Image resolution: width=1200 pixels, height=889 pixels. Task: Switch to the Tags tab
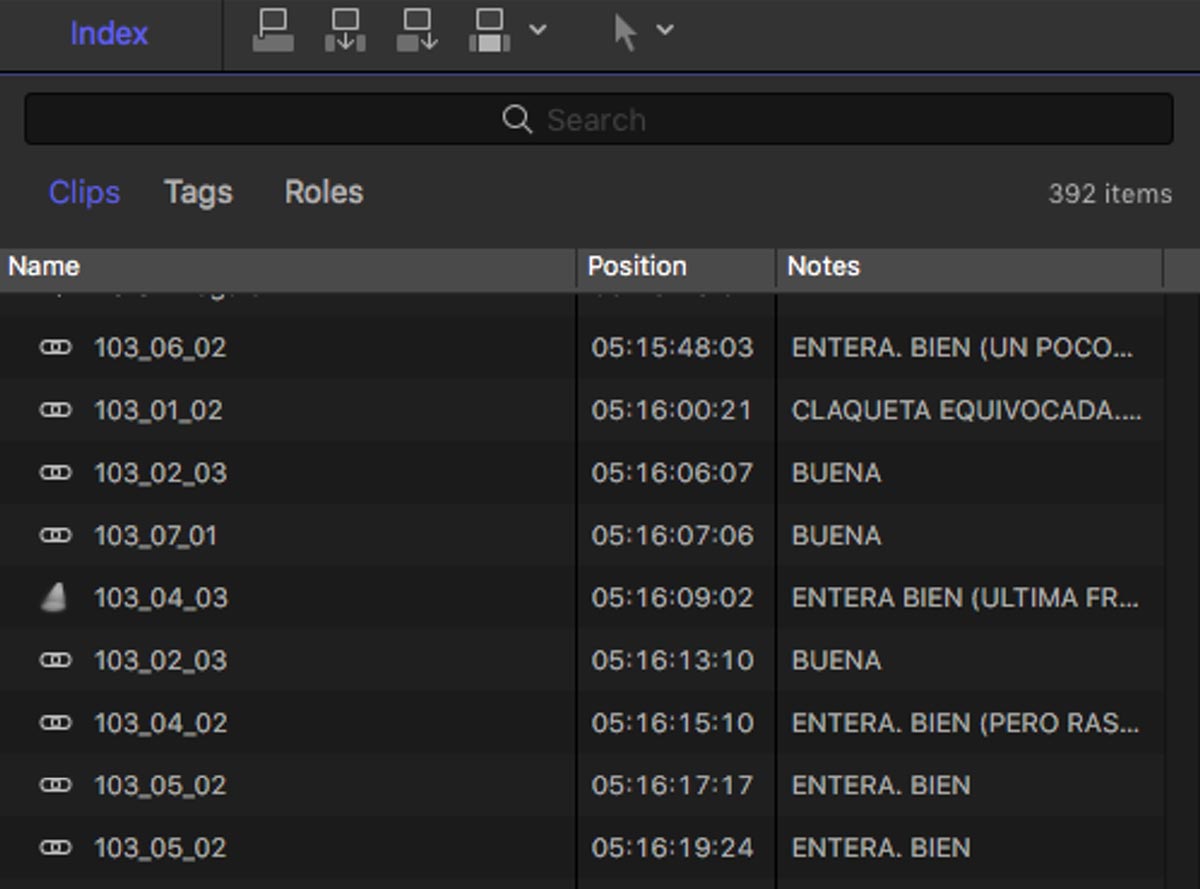pyautogui.click(x=198, y=192)
